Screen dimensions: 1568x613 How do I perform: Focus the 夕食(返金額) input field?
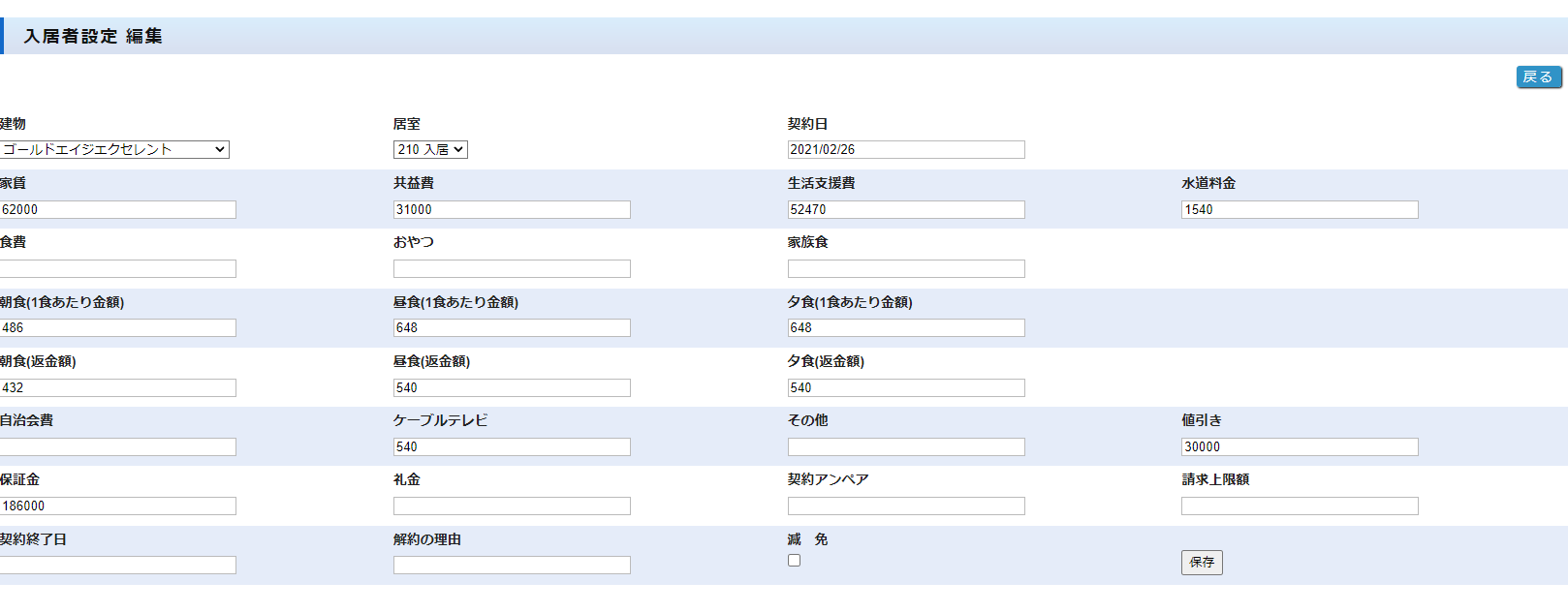pos(905,387)
